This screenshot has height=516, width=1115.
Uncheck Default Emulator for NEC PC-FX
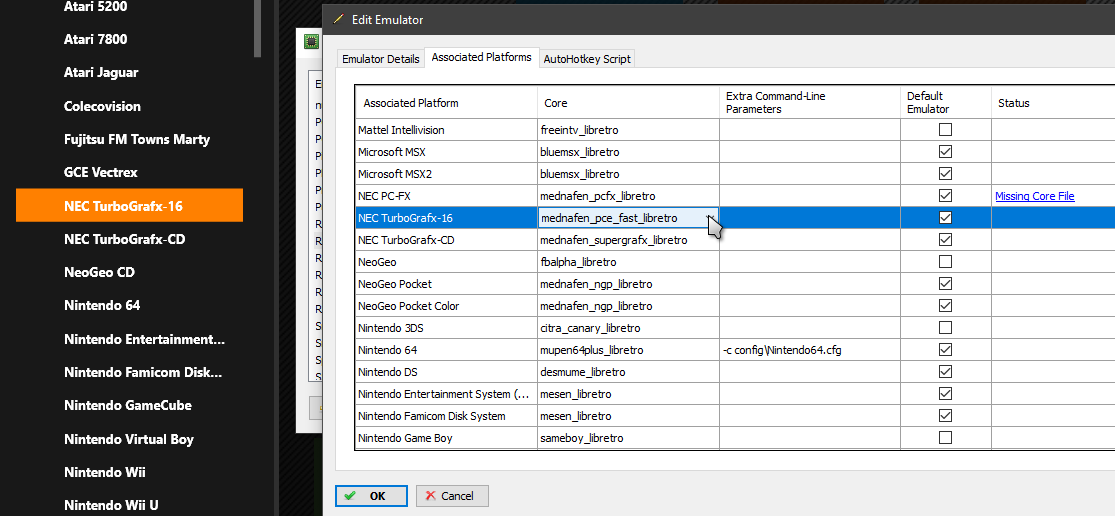[945, 196]
